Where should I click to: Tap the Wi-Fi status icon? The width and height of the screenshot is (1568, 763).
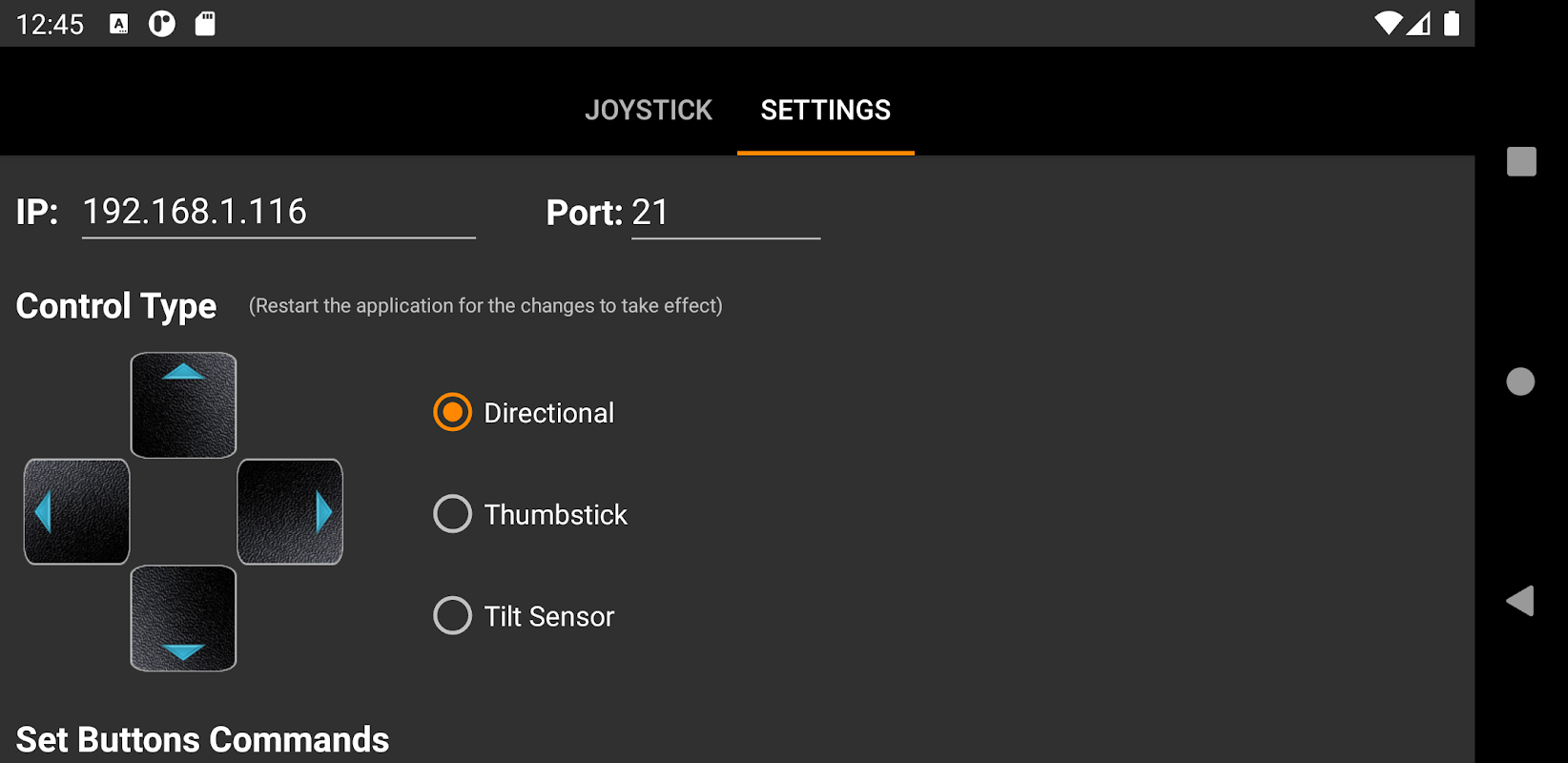1388,23
